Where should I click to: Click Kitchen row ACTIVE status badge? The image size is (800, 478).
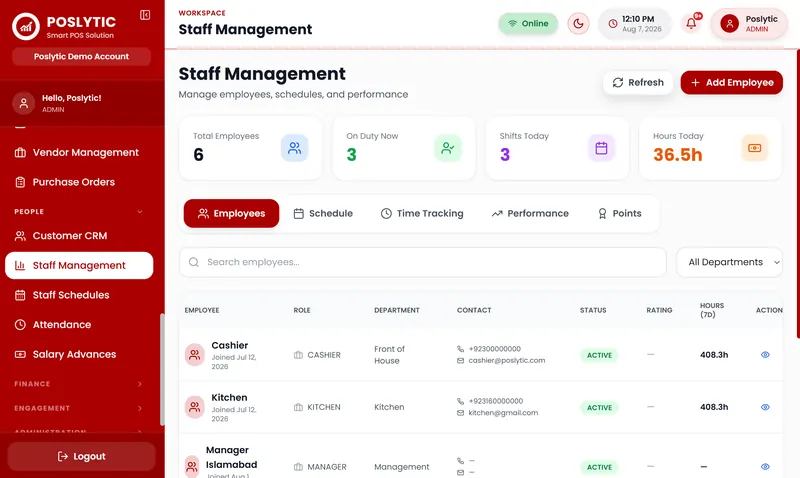point(599,408)
